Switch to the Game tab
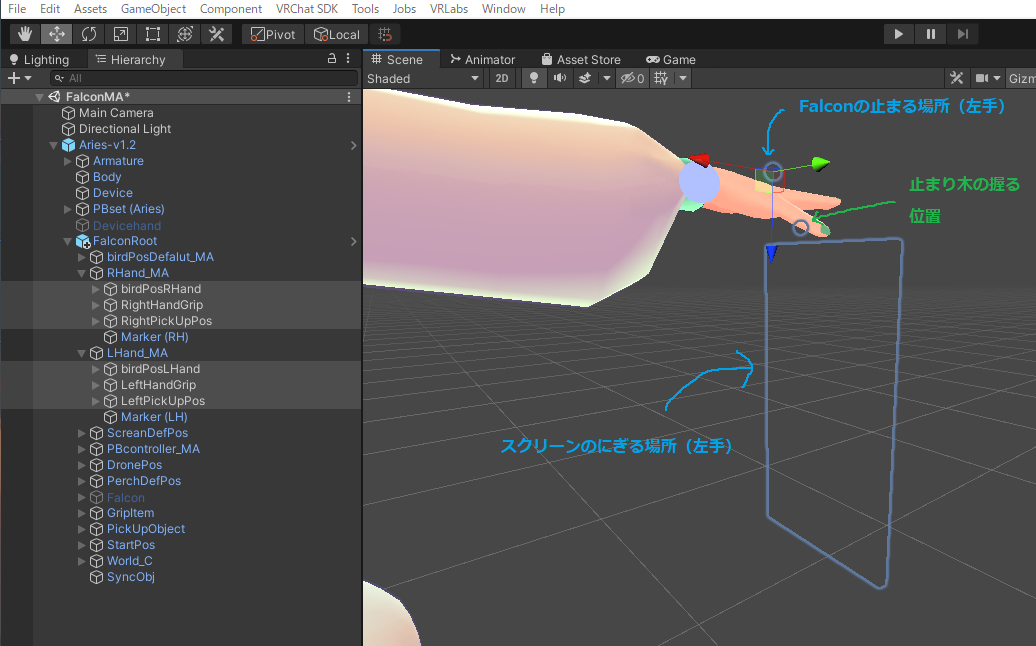 tap(671, 59)
